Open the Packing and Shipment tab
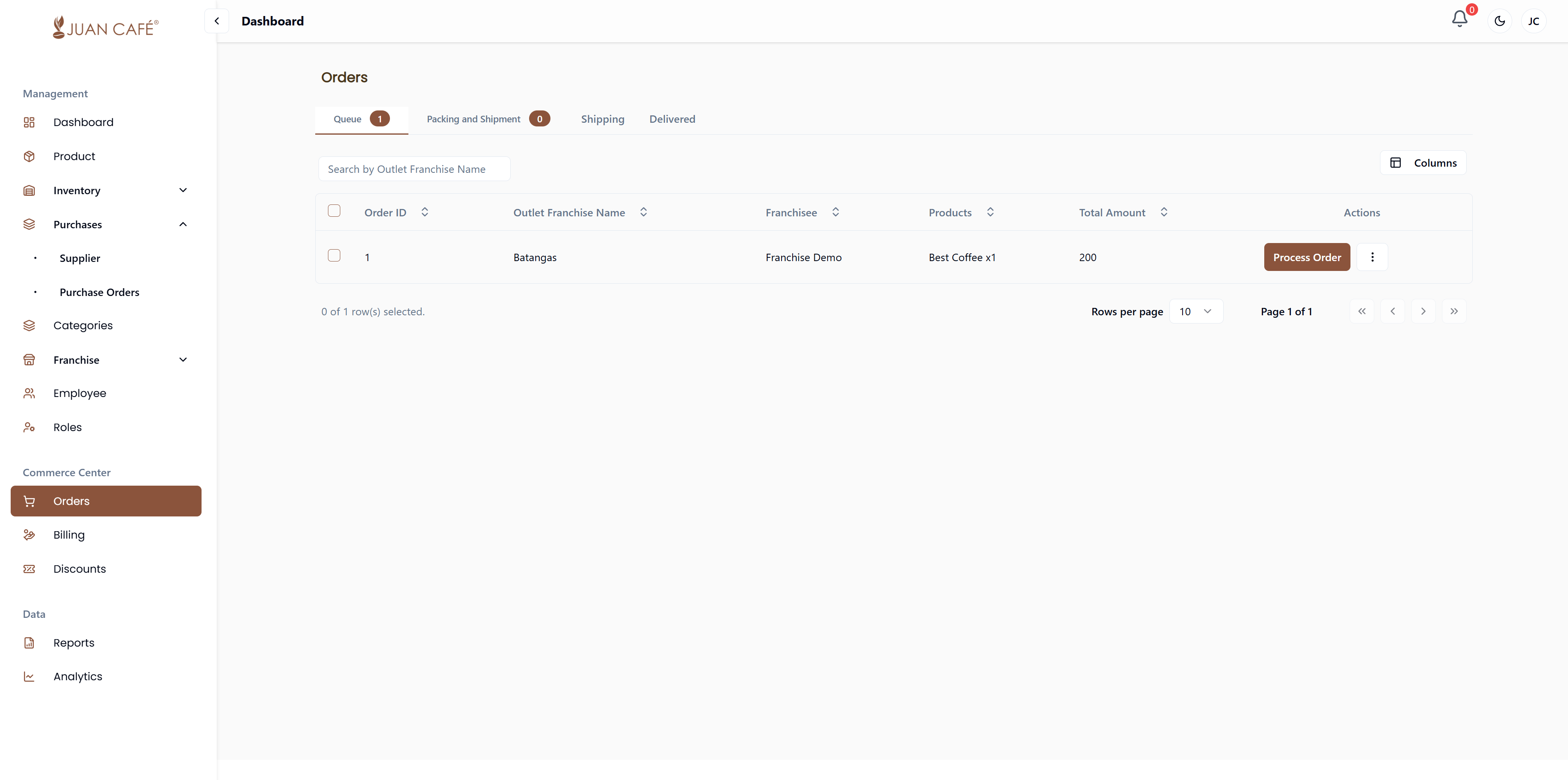Screen dimensions: 1568x780 pyautogui.click(x=474, y=119)
